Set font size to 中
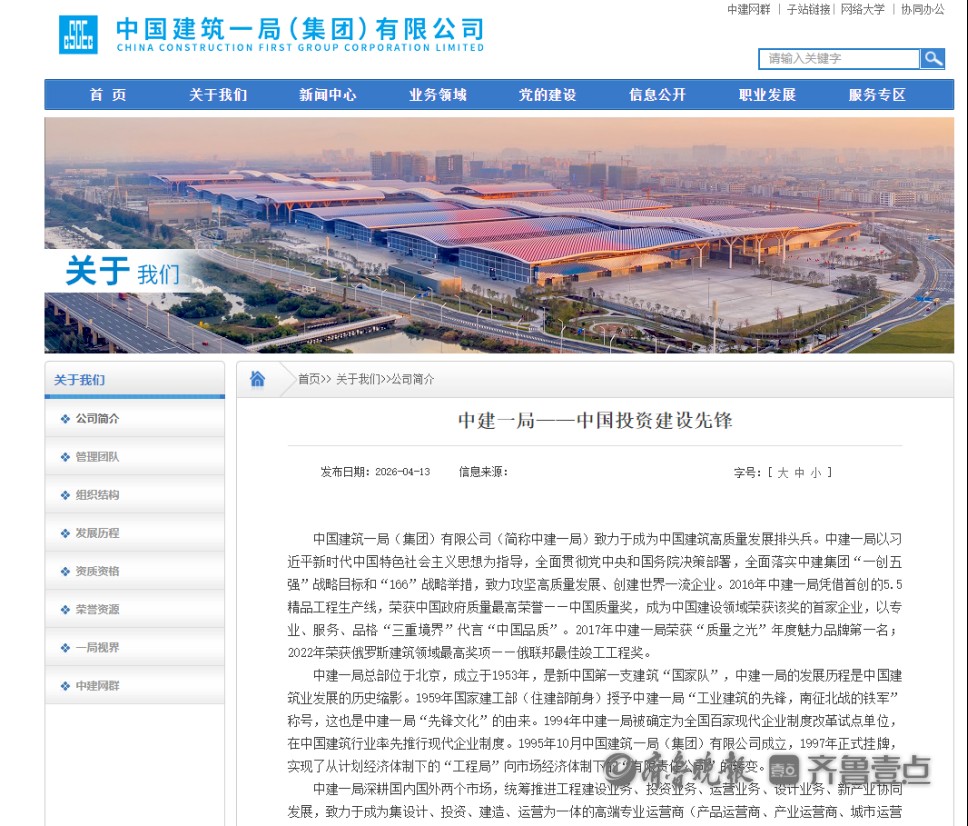The height and width of the screenshot is (826, 968). [799, 473]
